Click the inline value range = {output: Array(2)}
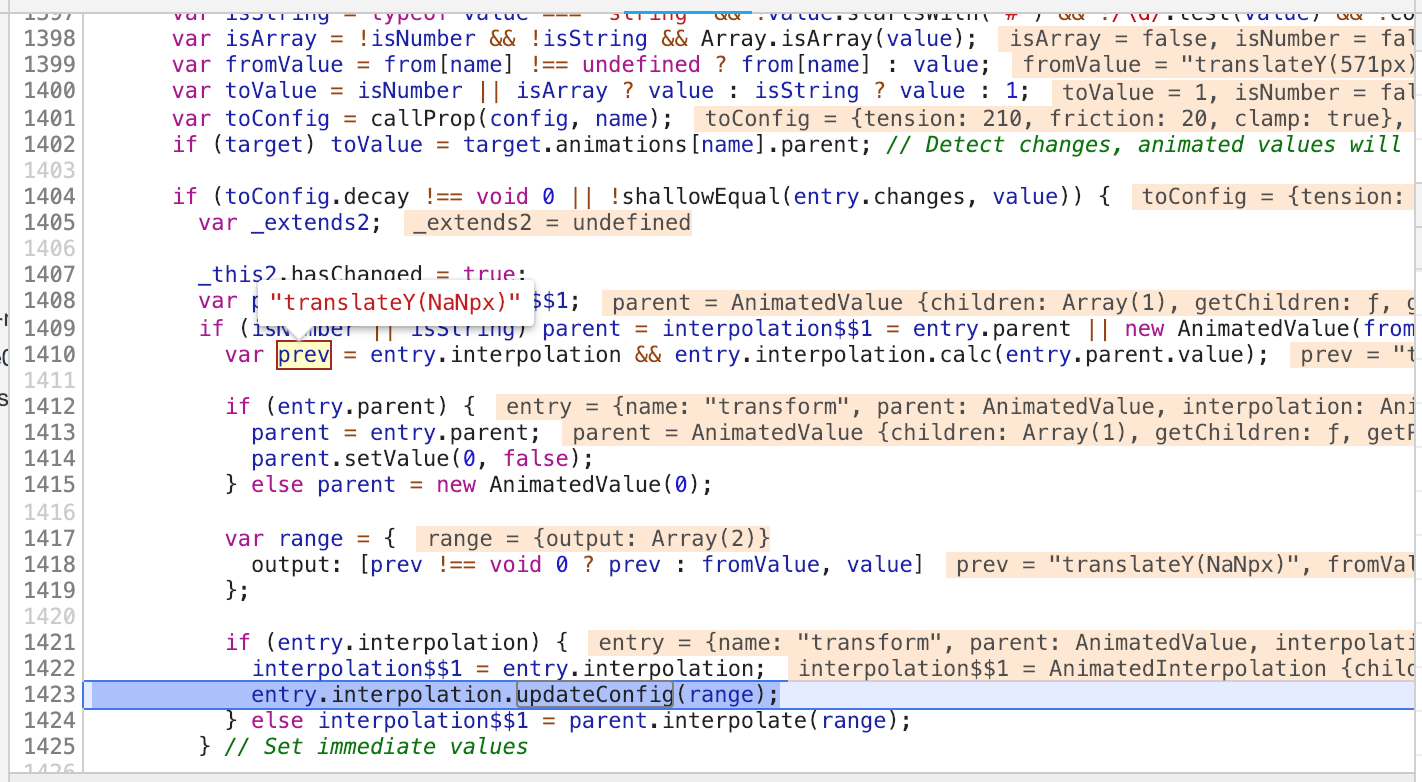This screenshot has width=1422, height=782. [x=596, y=538]
